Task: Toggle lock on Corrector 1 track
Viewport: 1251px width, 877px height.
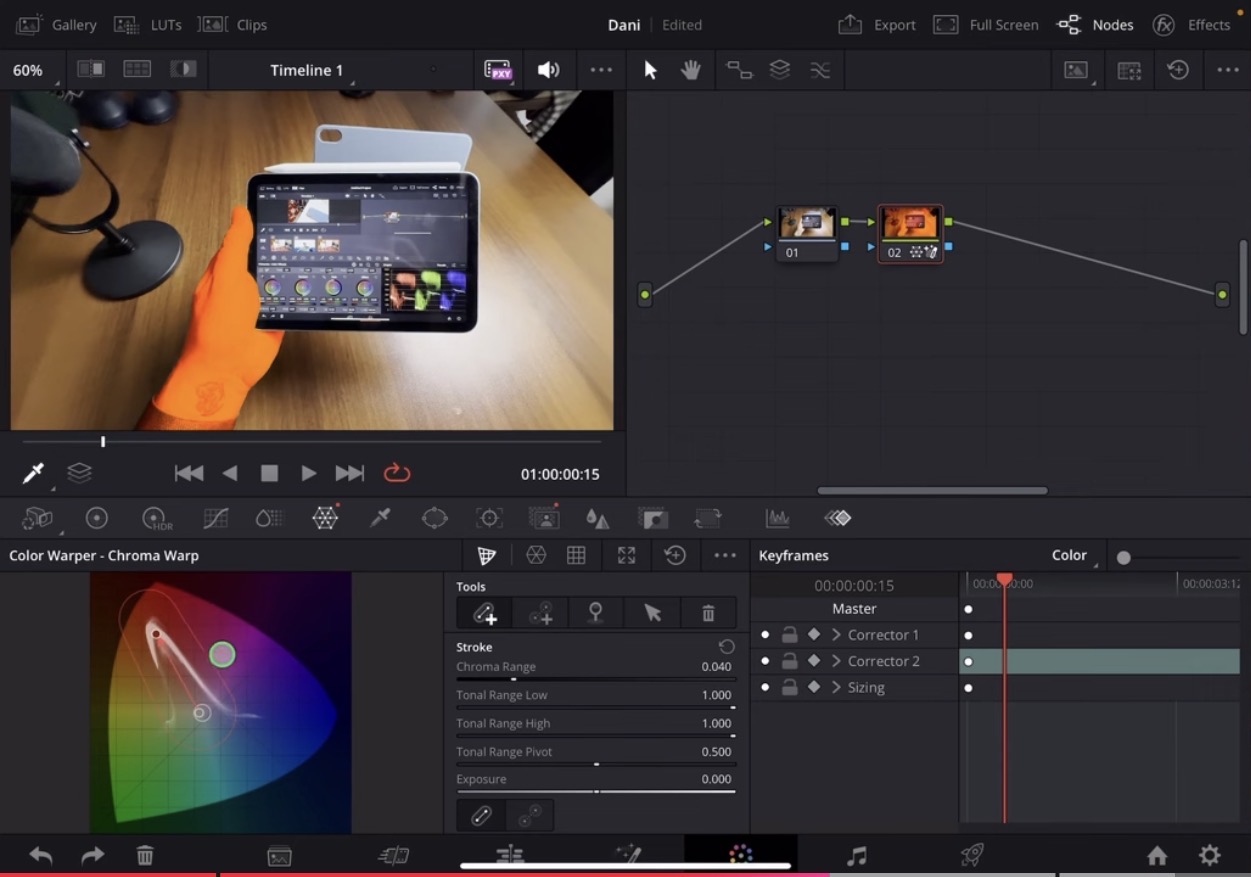Action: pos(789,635)
